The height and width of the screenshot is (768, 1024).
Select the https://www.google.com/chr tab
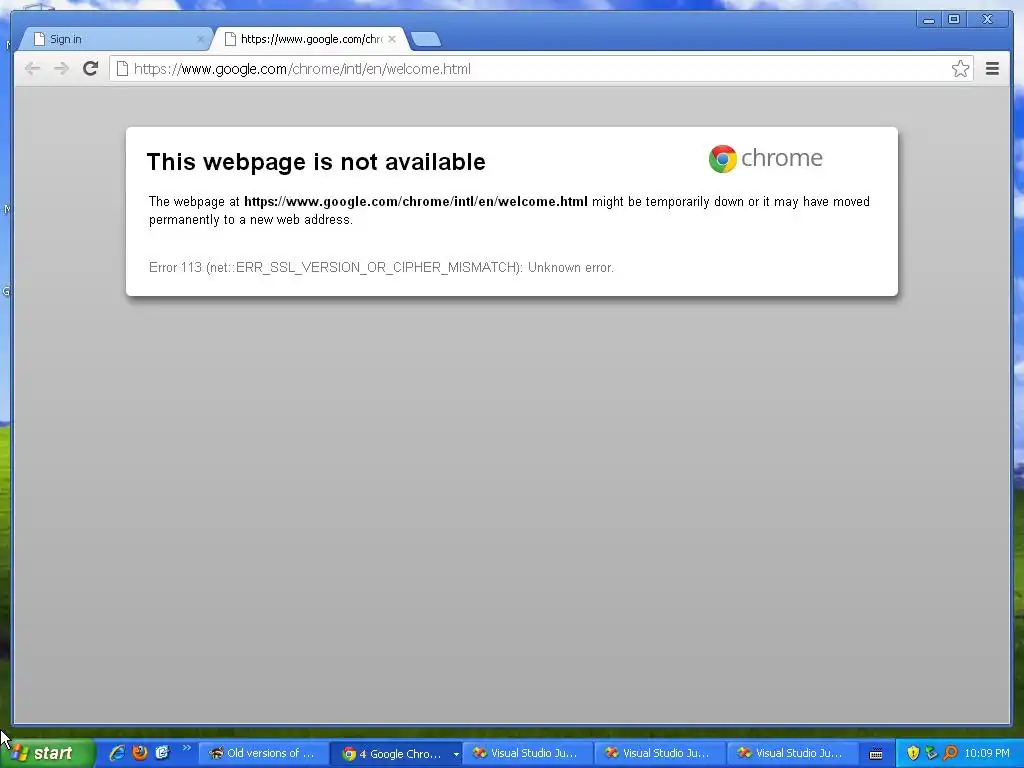tap(312, 39)
